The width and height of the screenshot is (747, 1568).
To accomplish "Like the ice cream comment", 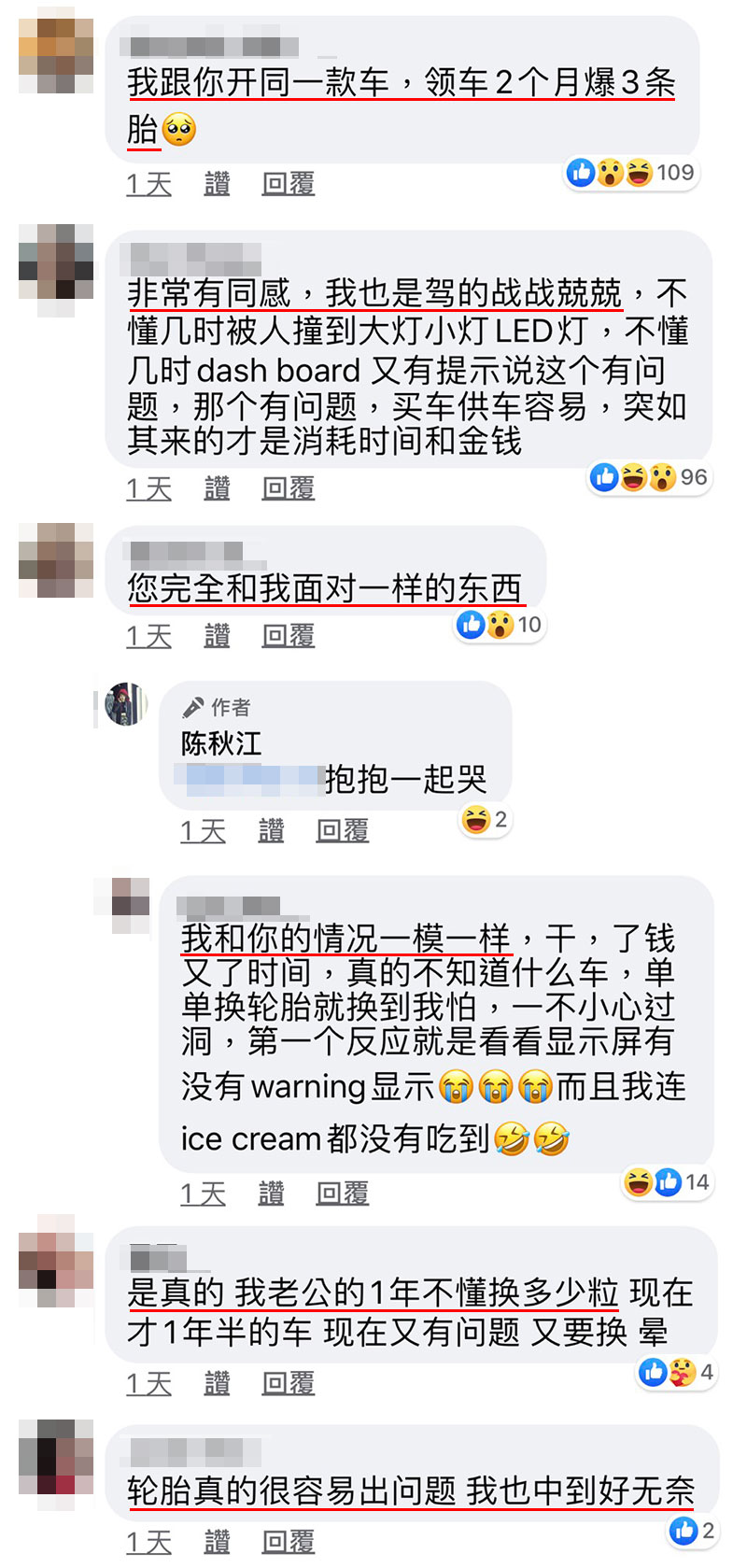I will pos(271,1193).
